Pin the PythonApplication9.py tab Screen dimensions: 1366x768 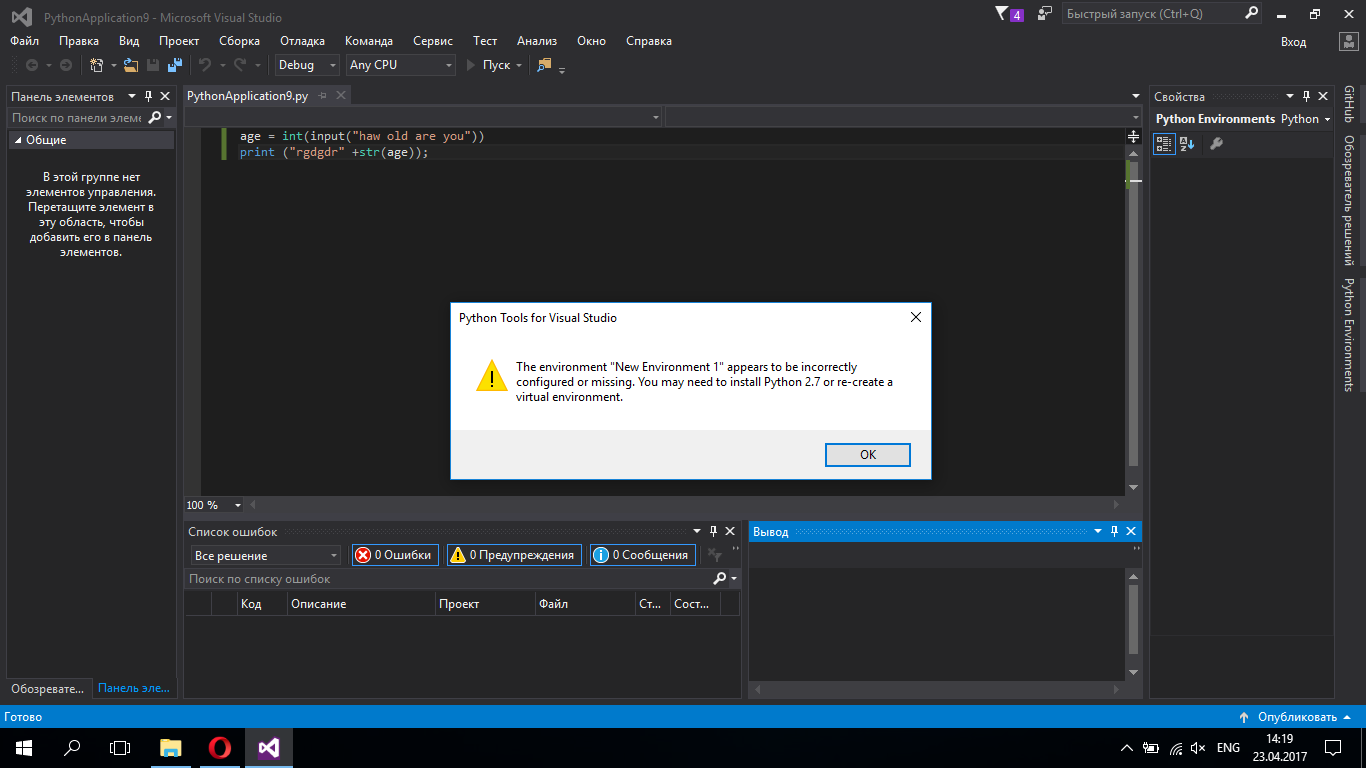(x=324, y=96)
